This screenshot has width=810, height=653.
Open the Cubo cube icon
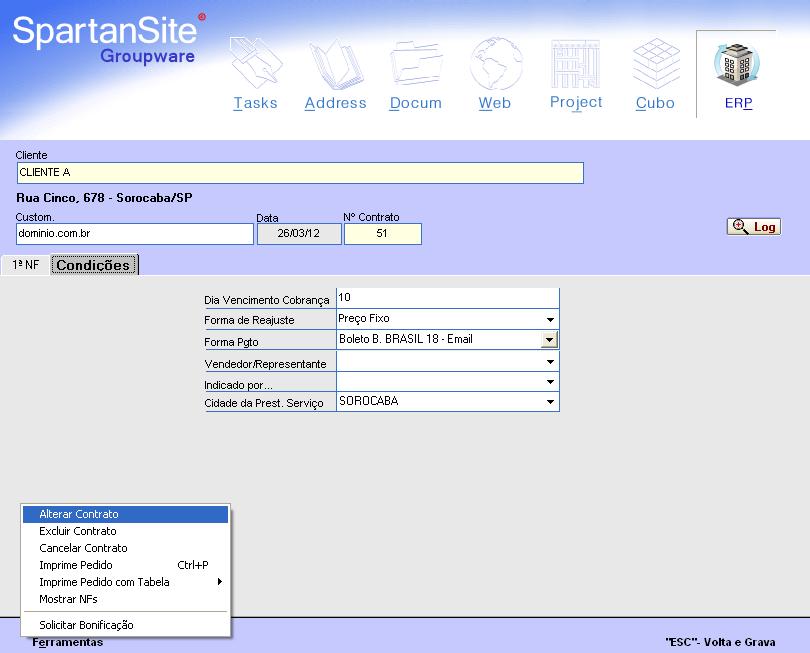tap(656, 64)
